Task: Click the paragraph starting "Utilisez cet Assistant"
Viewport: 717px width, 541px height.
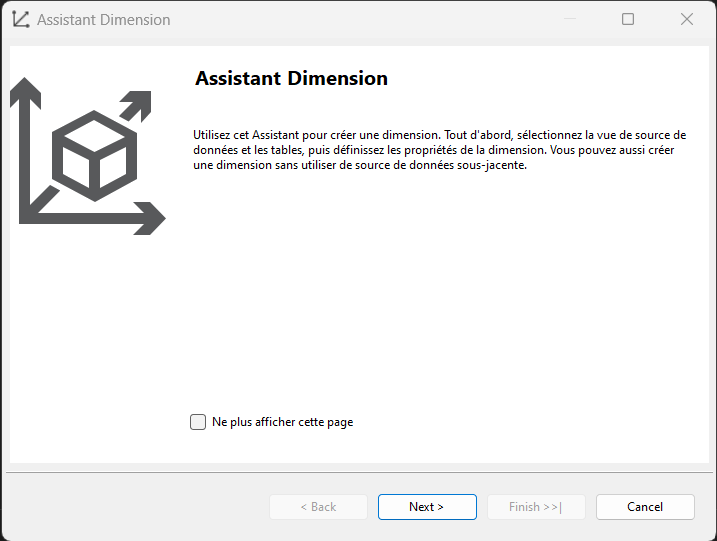Action: click(439, 150)
